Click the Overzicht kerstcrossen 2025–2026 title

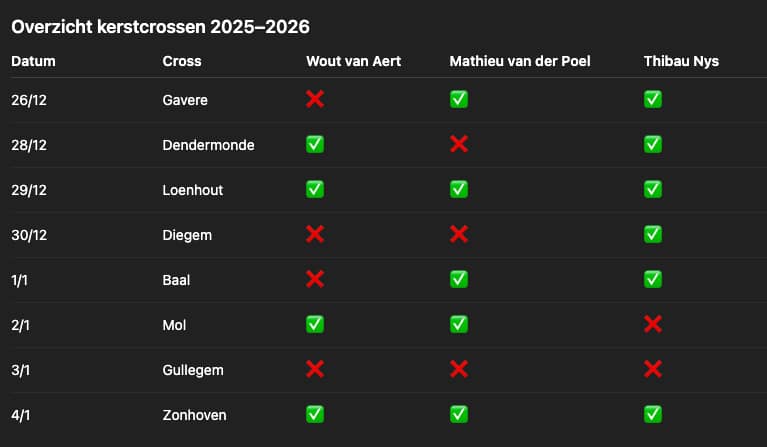(167, 27)
